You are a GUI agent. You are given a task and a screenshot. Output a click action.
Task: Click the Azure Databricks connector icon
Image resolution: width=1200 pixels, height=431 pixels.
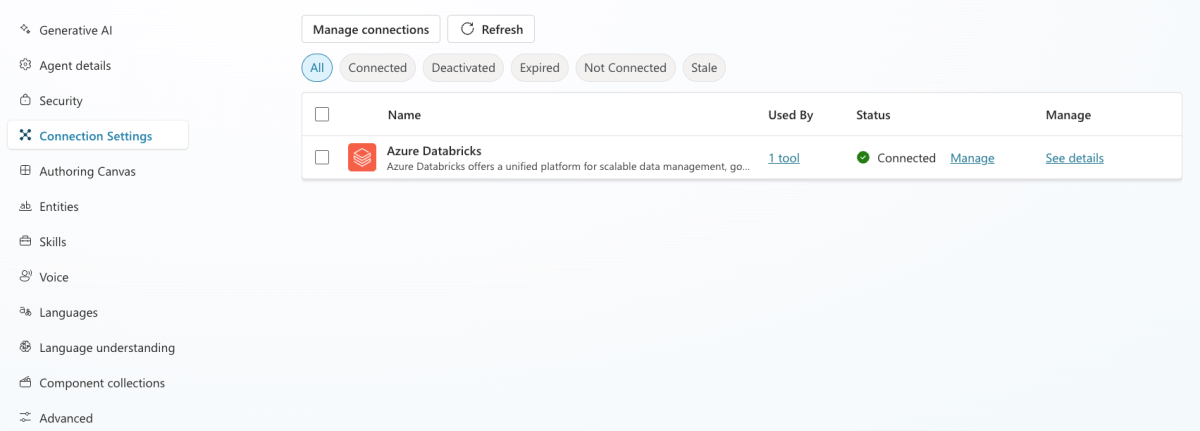pos(362,158)
